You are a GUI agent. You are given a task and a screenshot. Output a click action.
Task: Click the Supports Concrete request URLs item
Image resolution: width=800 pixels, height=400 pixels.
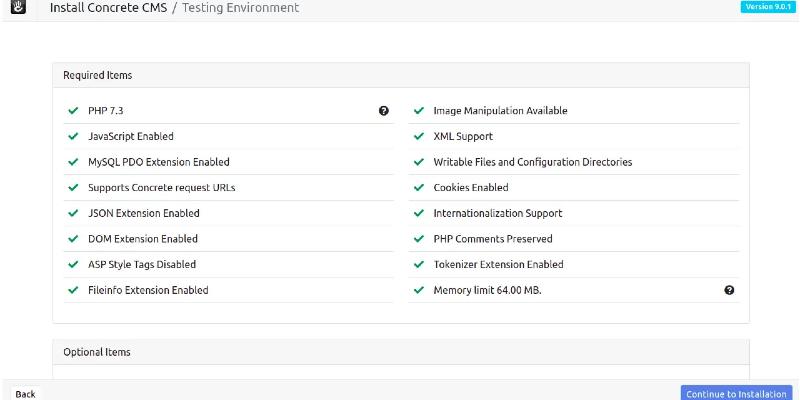(161, 188)
